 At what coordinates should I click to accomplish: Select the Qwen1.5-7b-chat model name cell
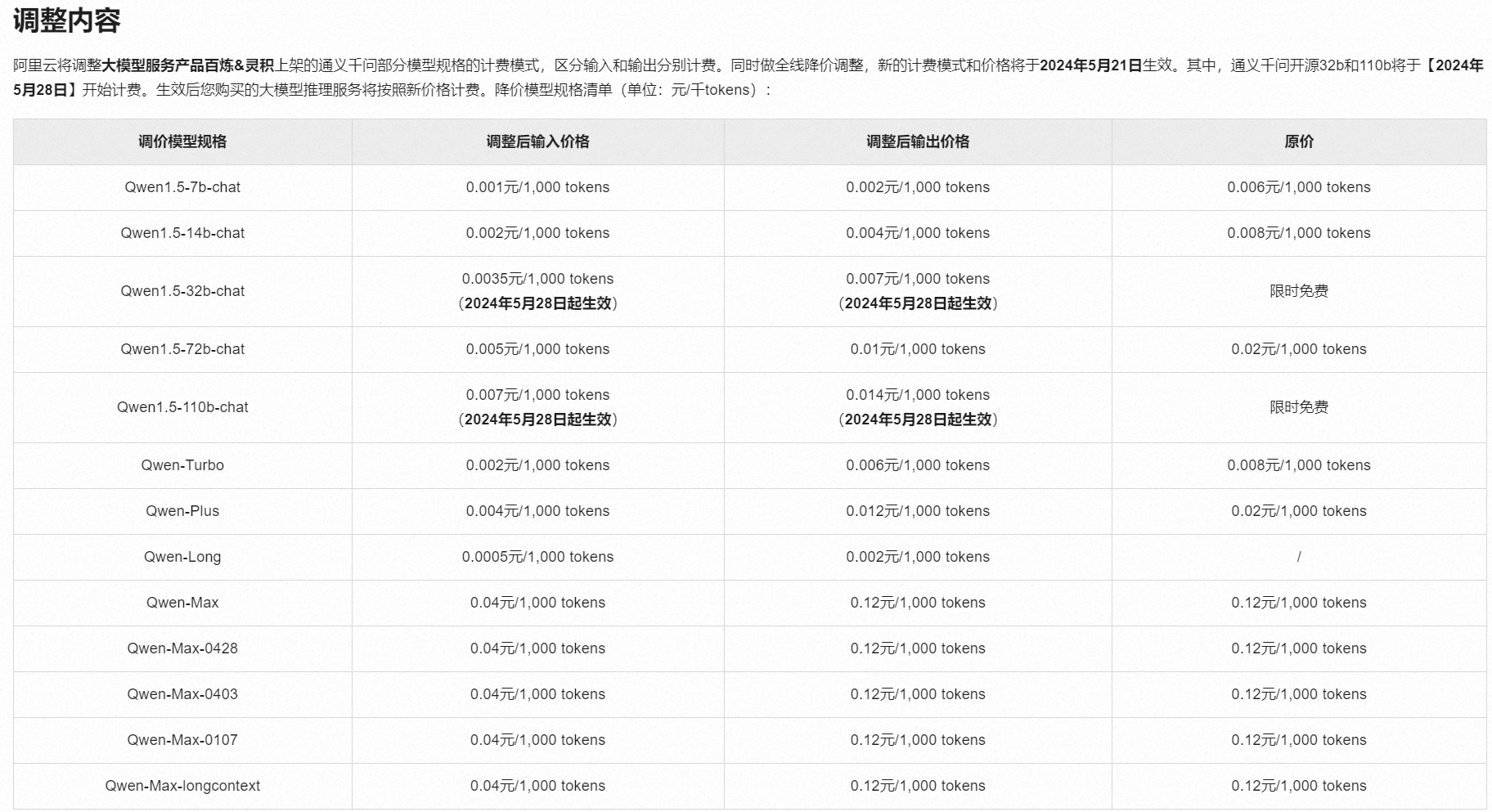point(182,187)
